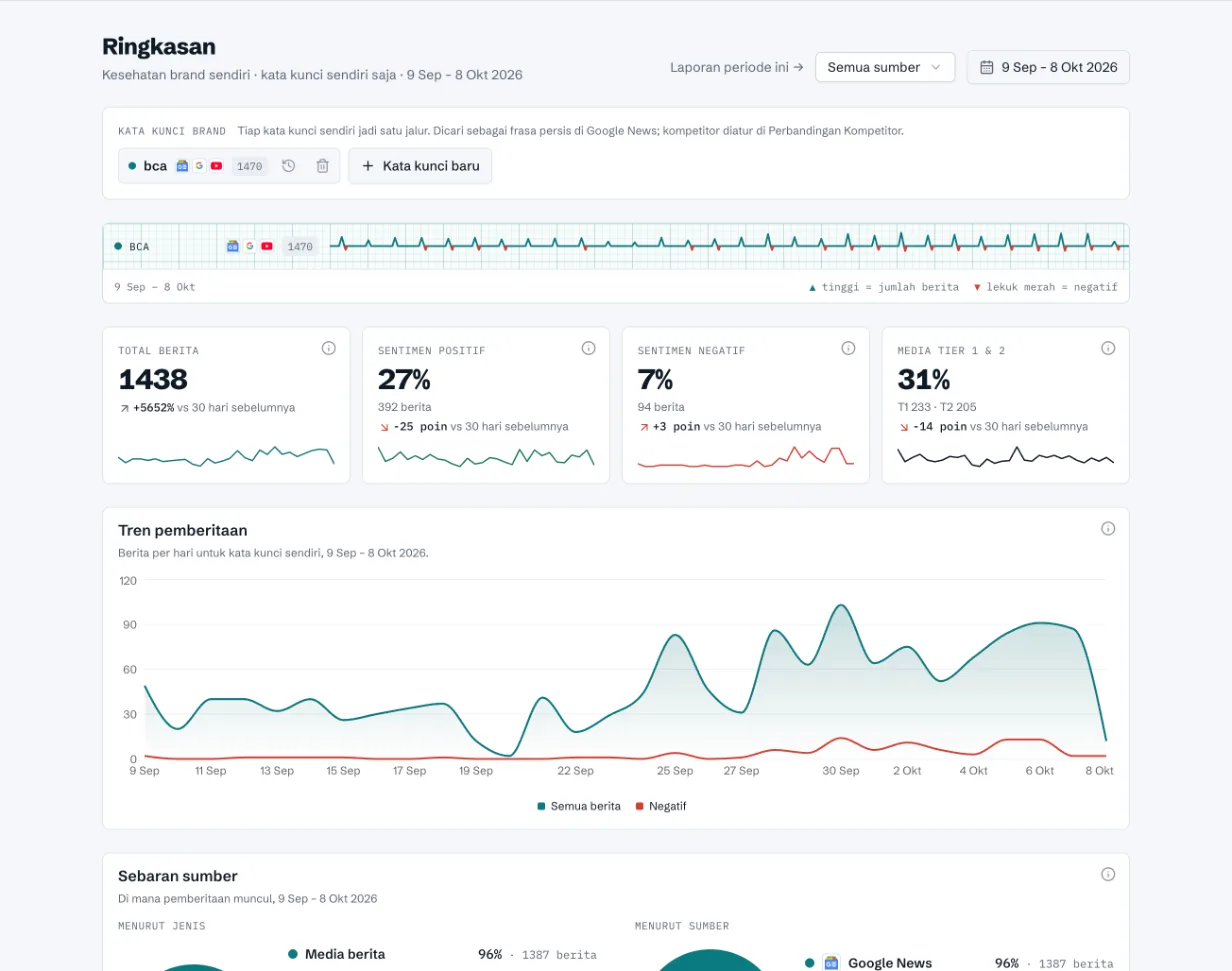
Task: Click the Google icon in the bca keyword chip
Action: (199, 166)
